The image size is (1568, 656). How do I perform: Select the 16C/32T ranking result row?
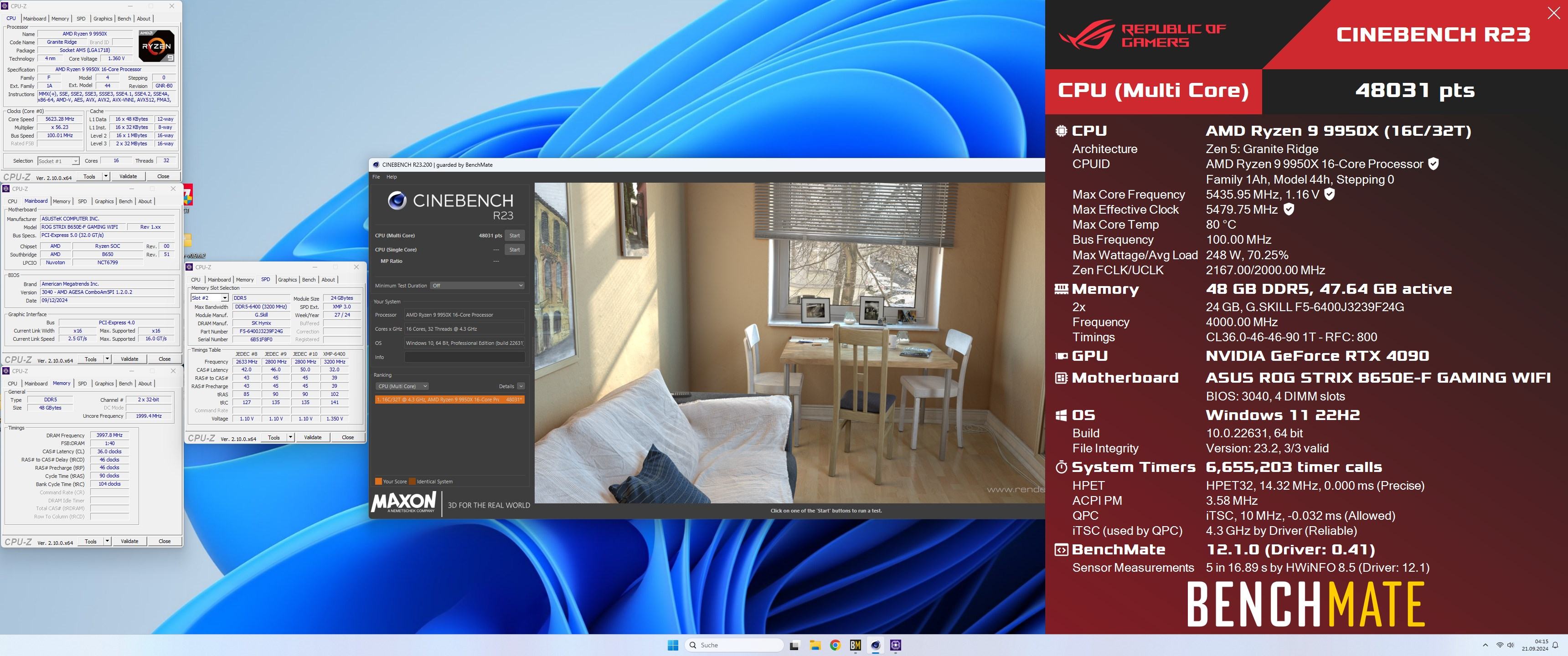click(x=449, y=400)
